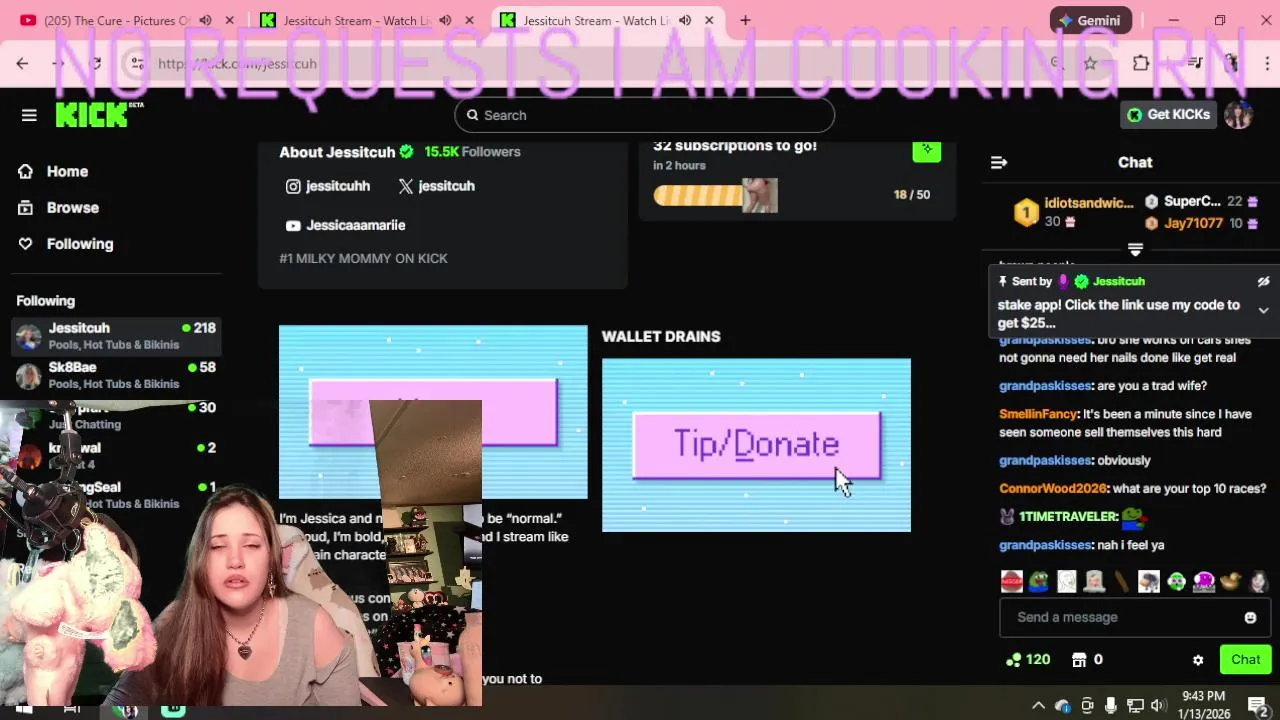Close The Cure YouTube tab
This screenshot has height=720, width=1280.
click(229, 20)
